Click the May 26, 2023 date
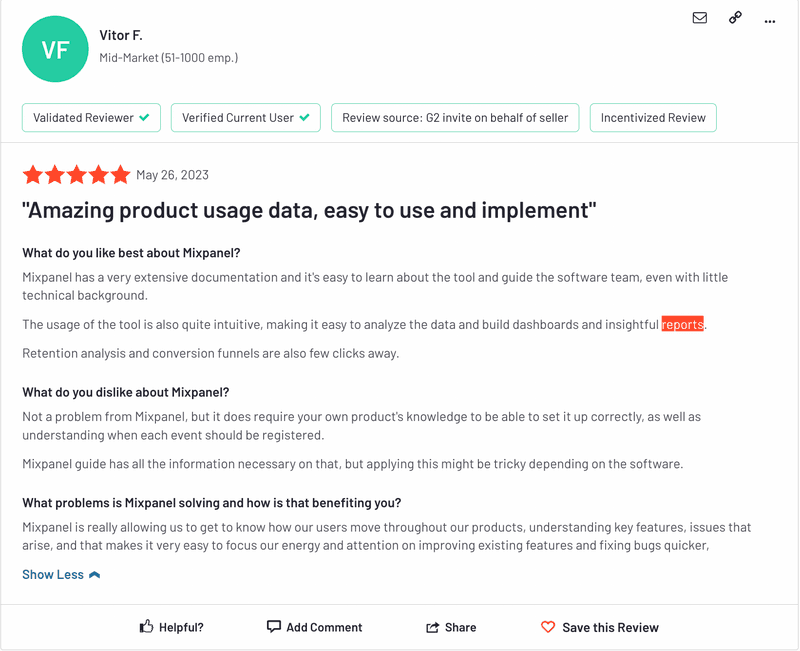The image size is (800, 651). tap(172, 175)
